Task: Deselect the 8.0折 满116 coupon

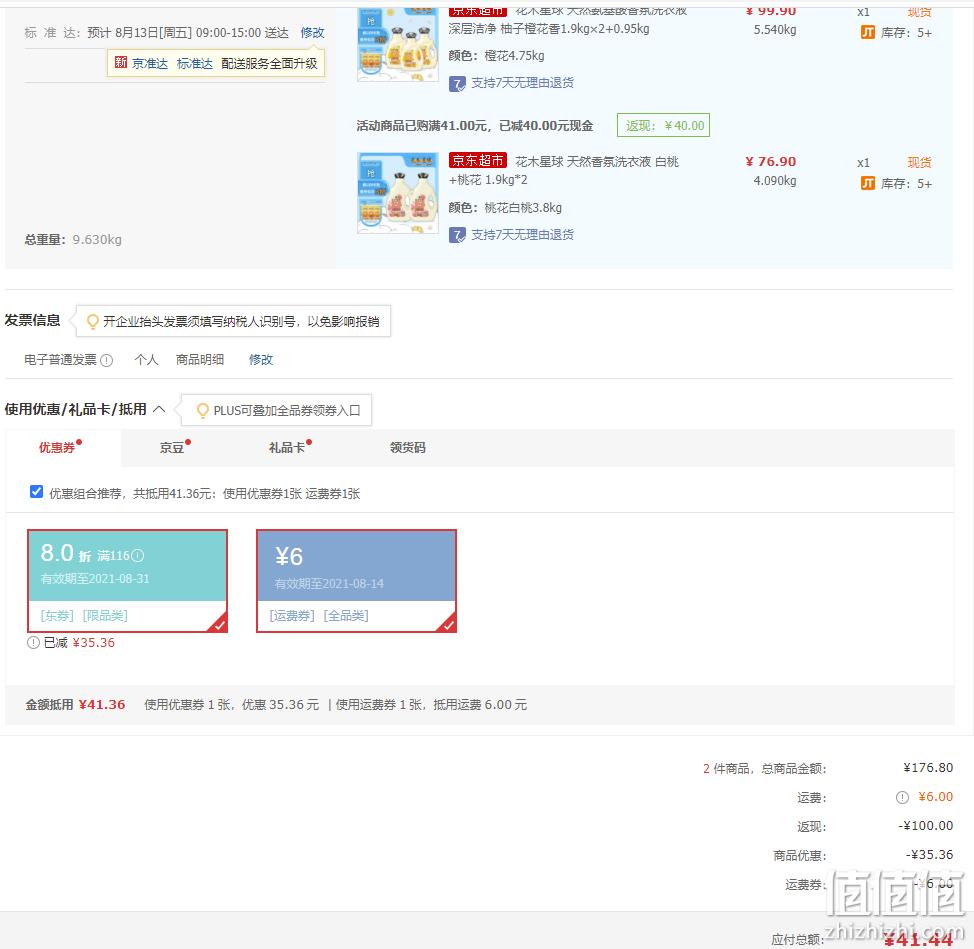Action: pyautogui.click(x=127, y=581)
